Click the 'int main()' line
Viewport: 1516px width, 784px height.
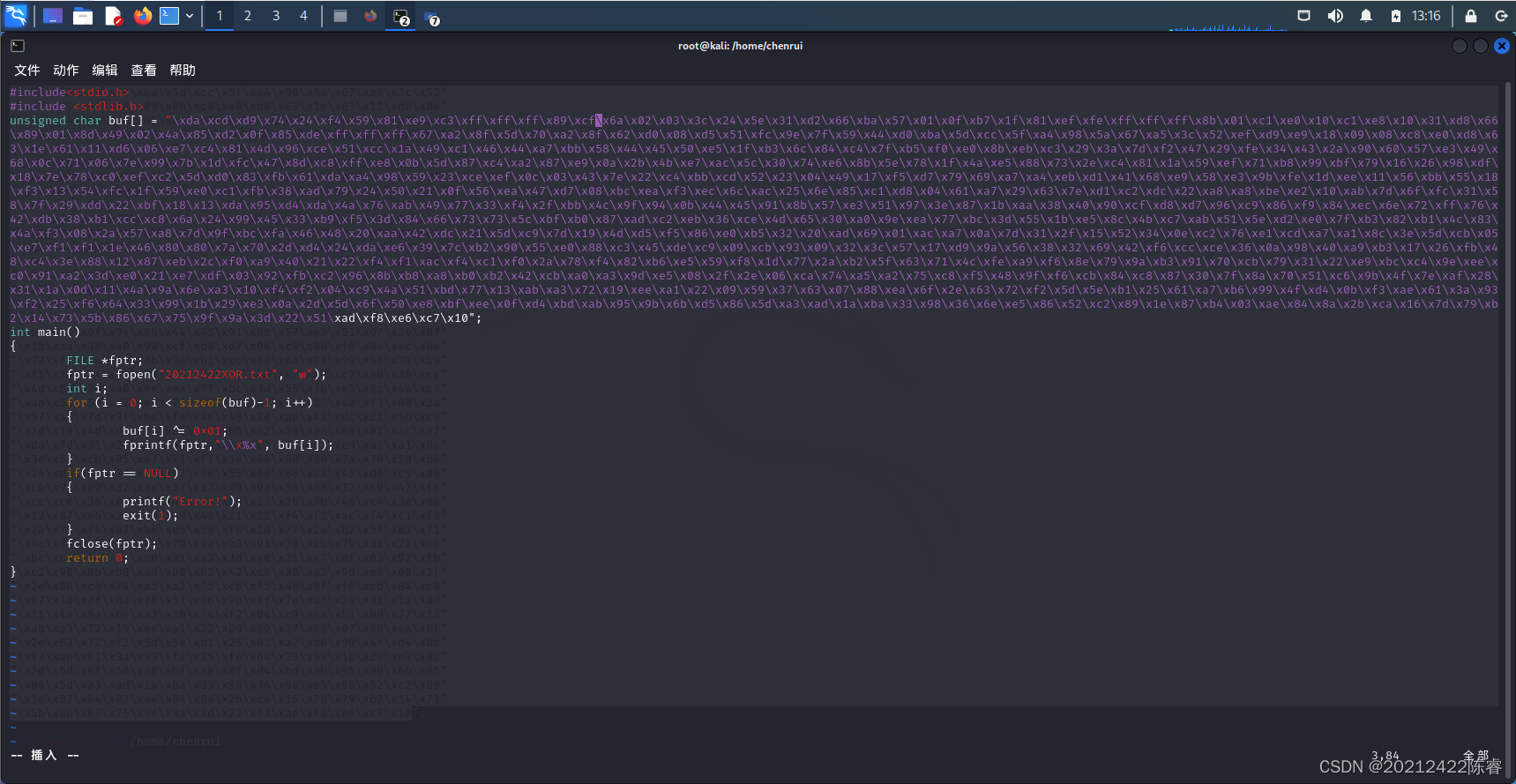[x=45, y=332]
